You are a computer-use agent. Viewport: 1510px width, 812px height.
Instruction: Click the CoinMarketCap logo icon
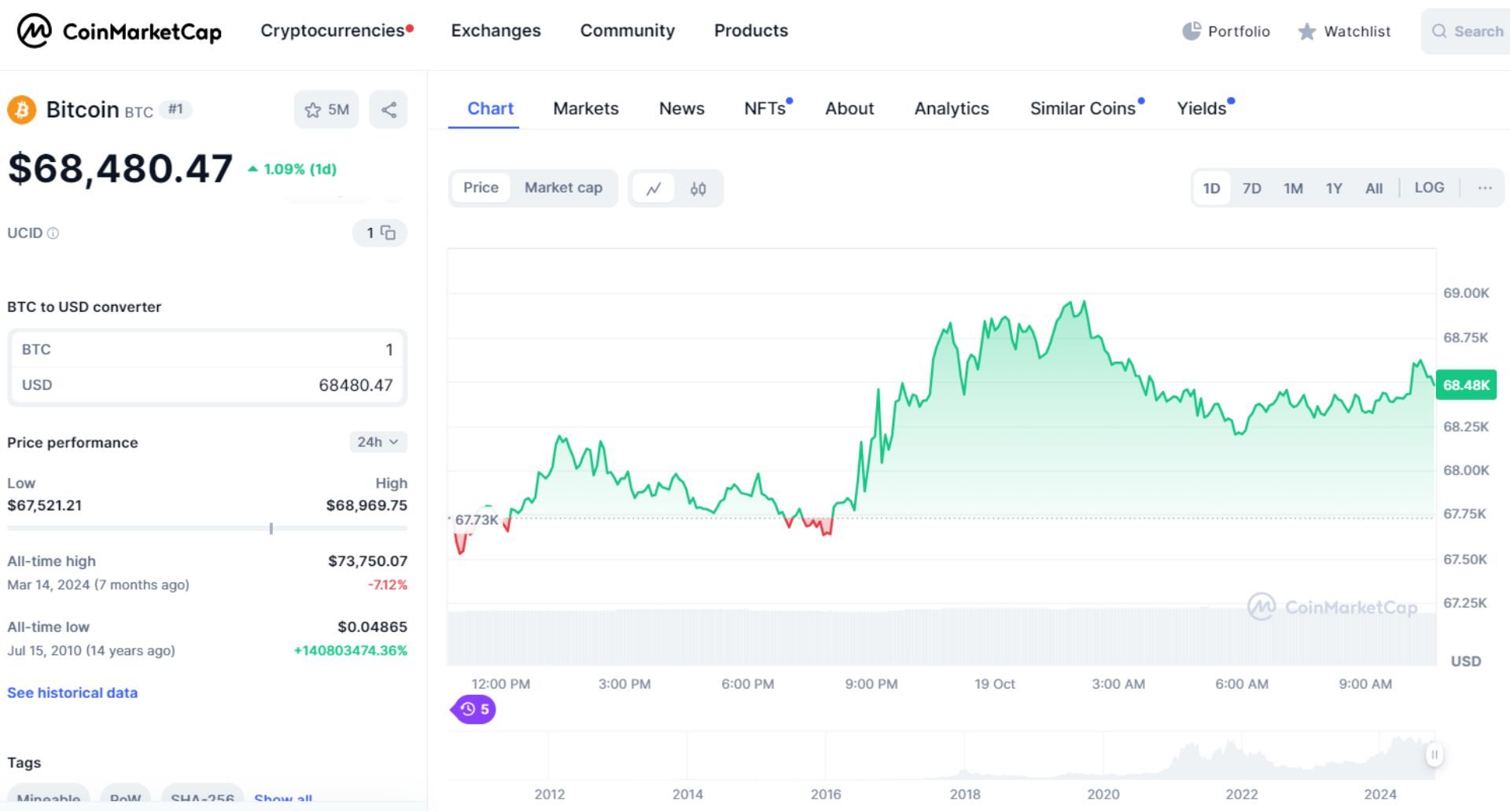pos(35,31)
